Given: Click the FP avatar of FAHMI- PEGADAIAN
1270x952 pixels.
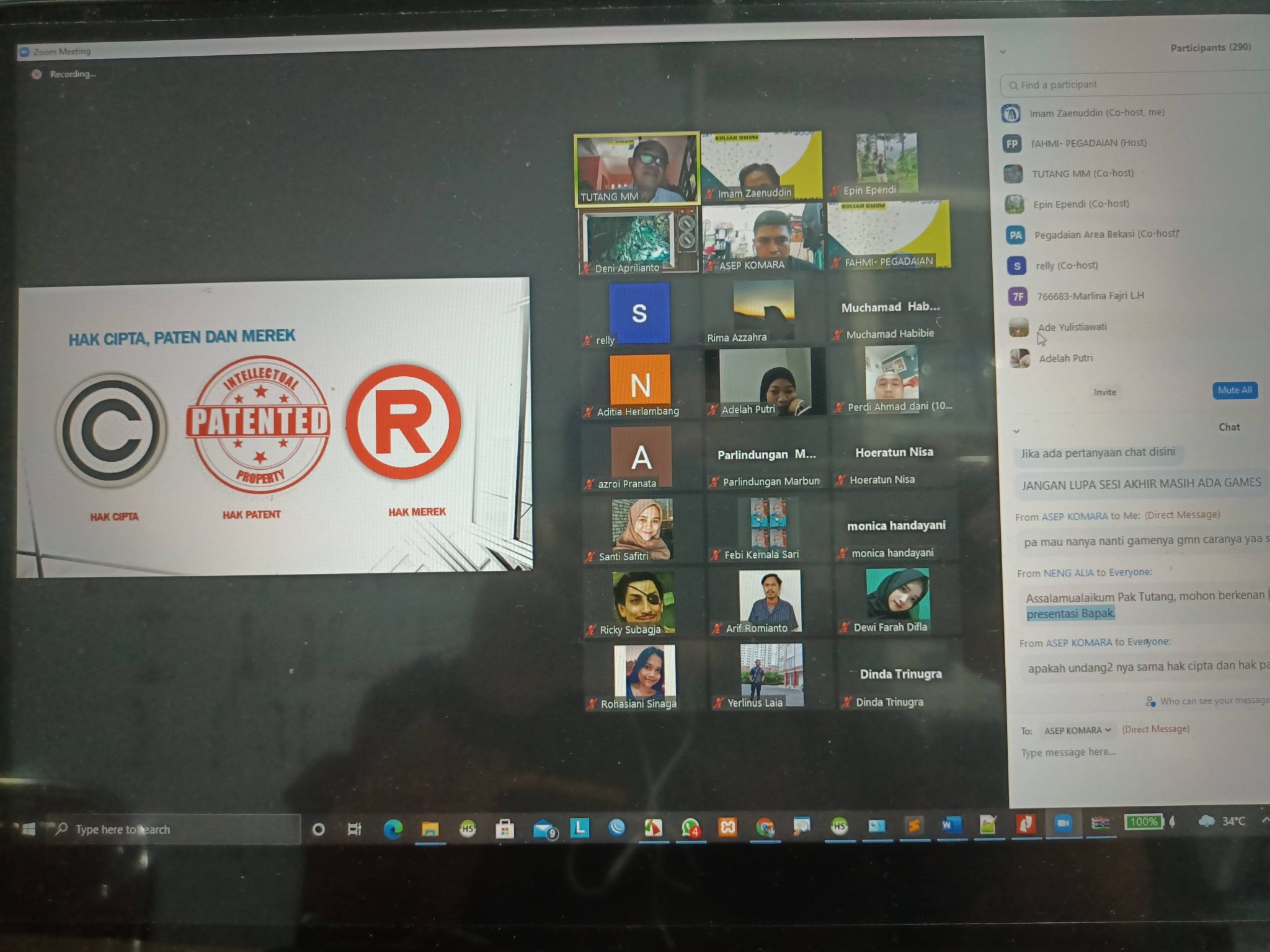Looking at the screenshot, I should 1012,144.
